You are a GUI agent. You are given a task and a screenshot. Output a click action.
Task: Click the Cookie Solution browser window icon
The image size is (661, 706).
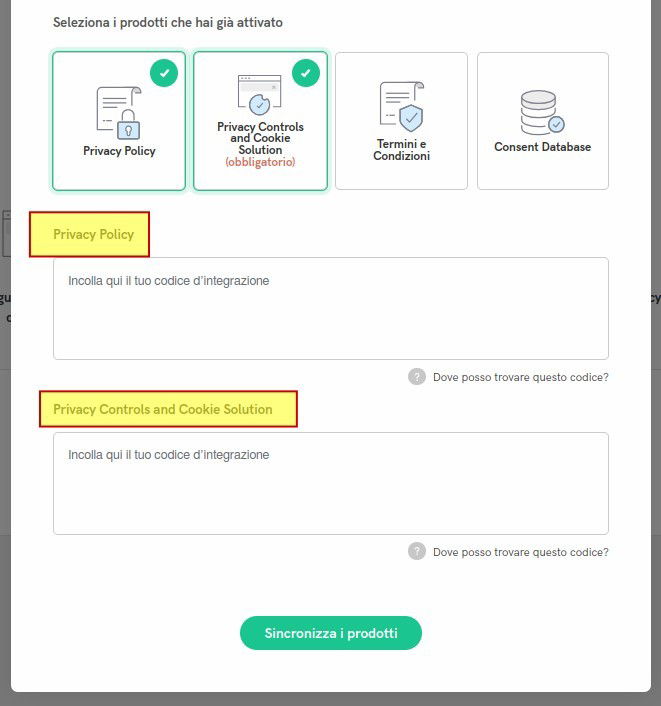pos(259,95)
